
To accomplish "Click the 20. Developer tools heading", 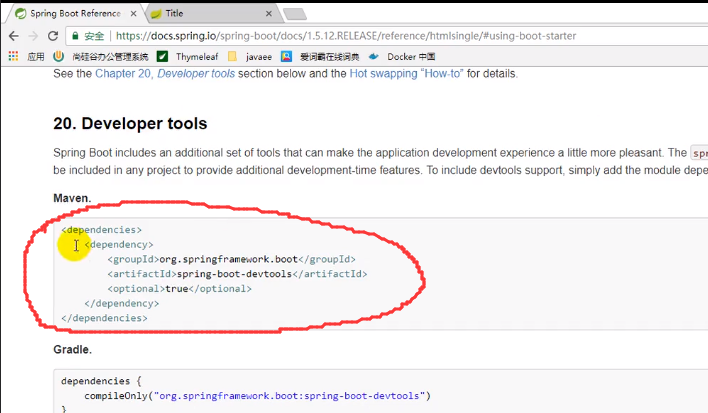I will click(130, 123).
